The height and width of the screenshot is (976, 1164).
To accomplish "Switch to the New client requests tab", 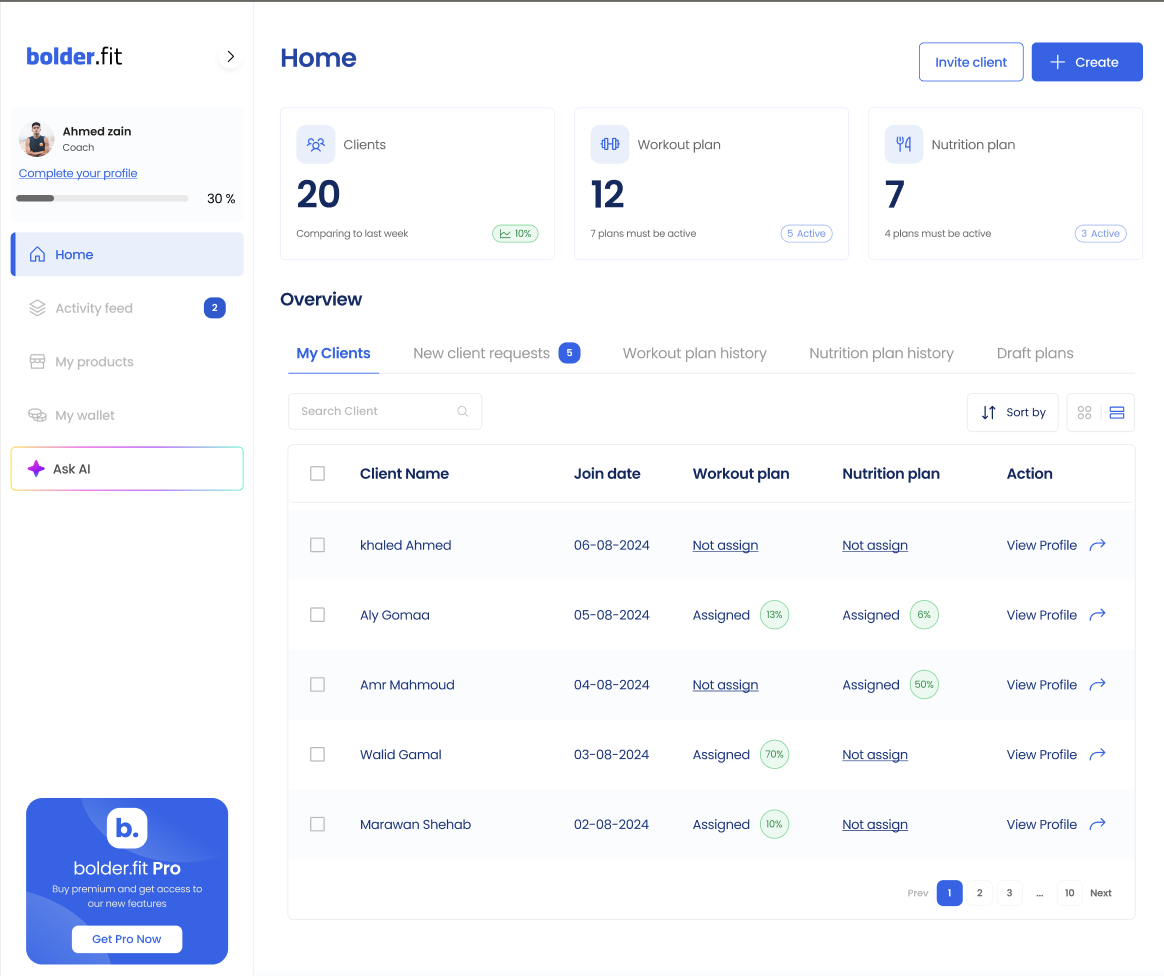I will coord(482,353).
